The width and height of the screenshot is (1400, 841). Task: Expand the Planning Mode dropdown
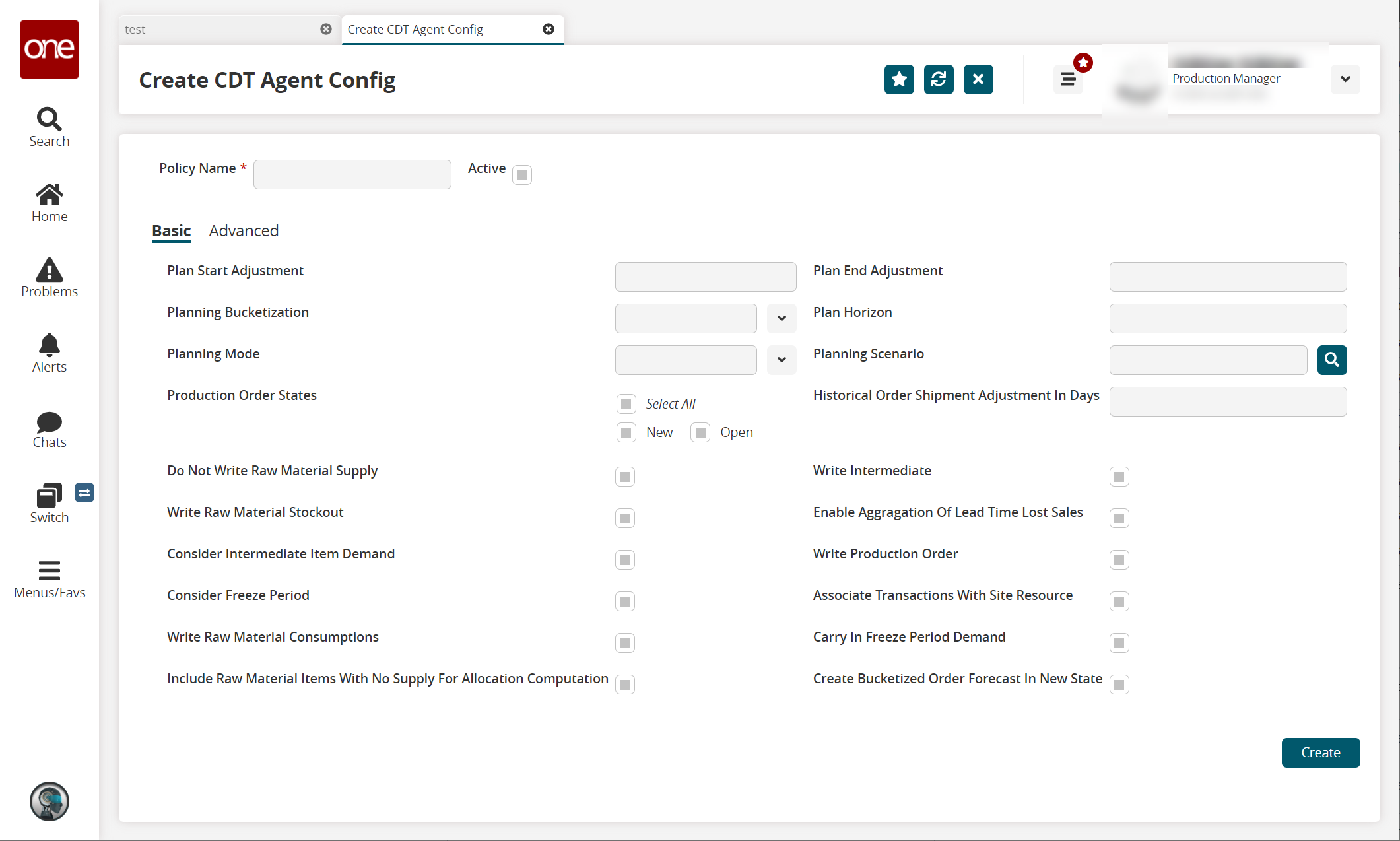[782, 360]
